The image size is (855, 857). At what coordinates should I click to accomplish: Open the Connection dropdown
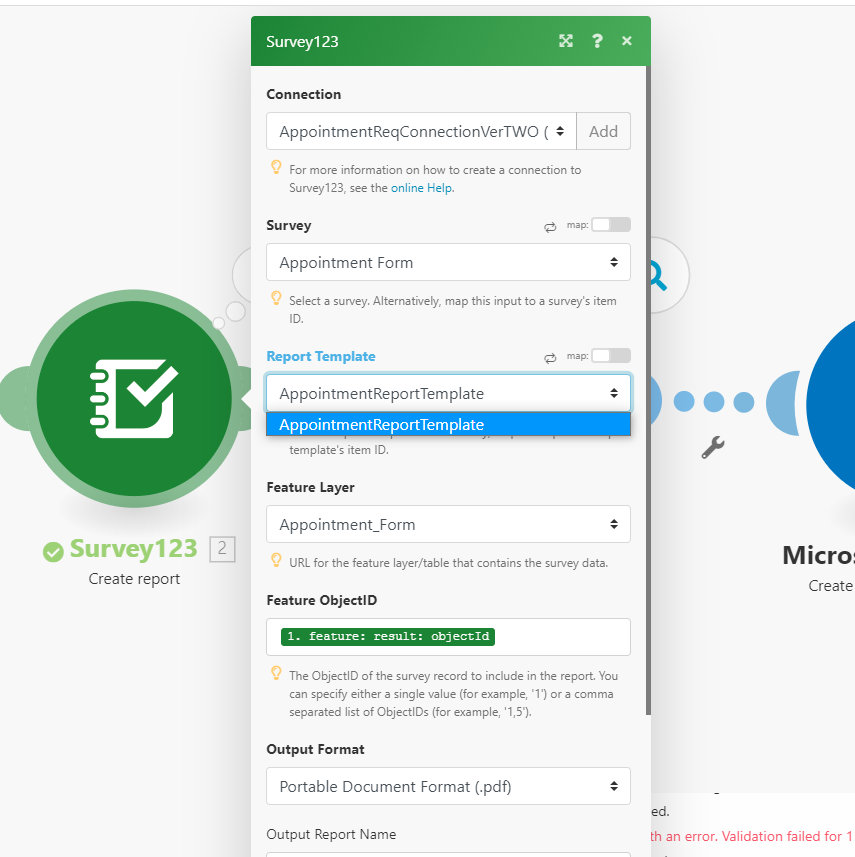click(421, 131)
